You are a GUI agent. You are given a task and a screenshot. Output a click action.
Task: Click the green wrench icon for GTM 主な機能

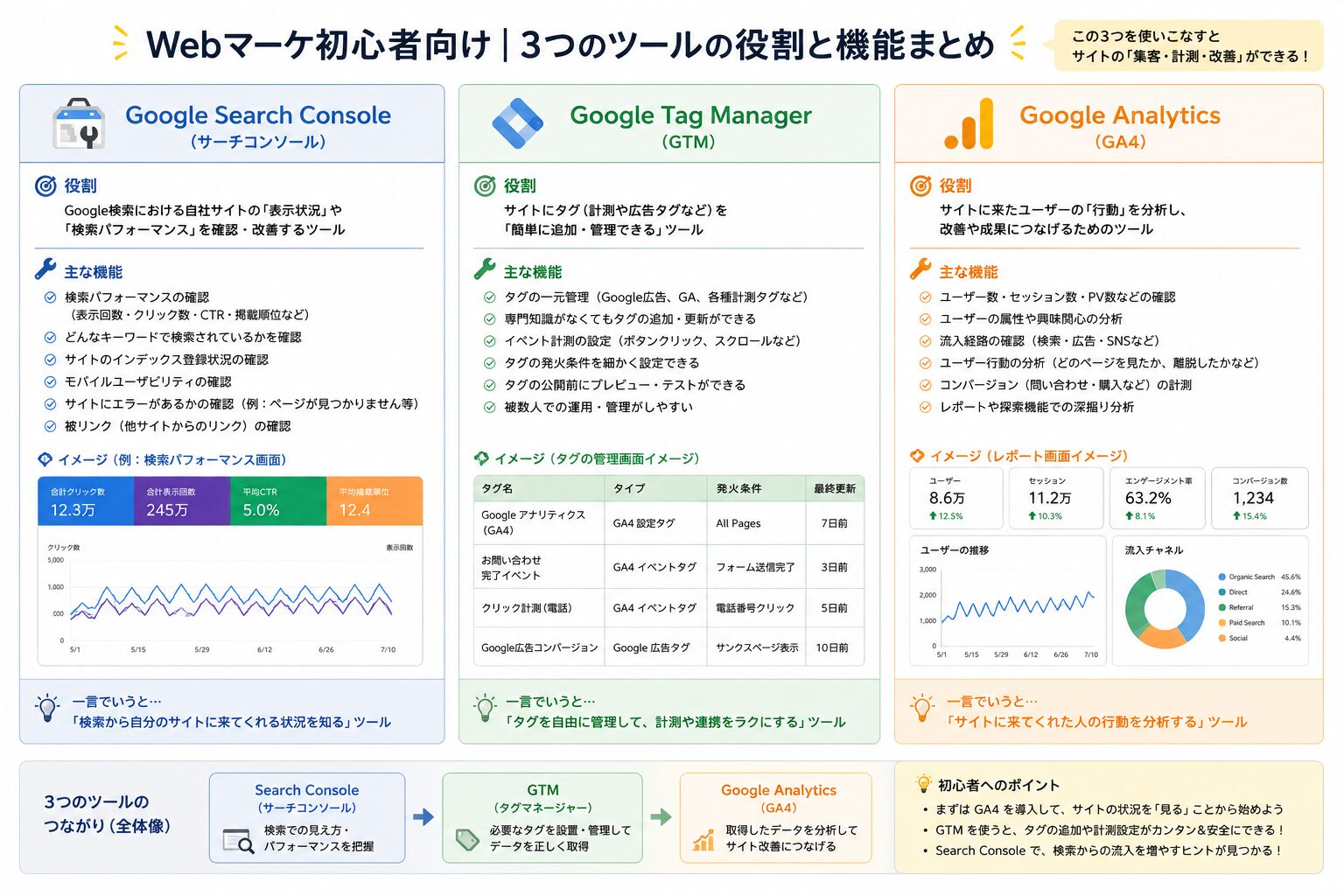485,269
